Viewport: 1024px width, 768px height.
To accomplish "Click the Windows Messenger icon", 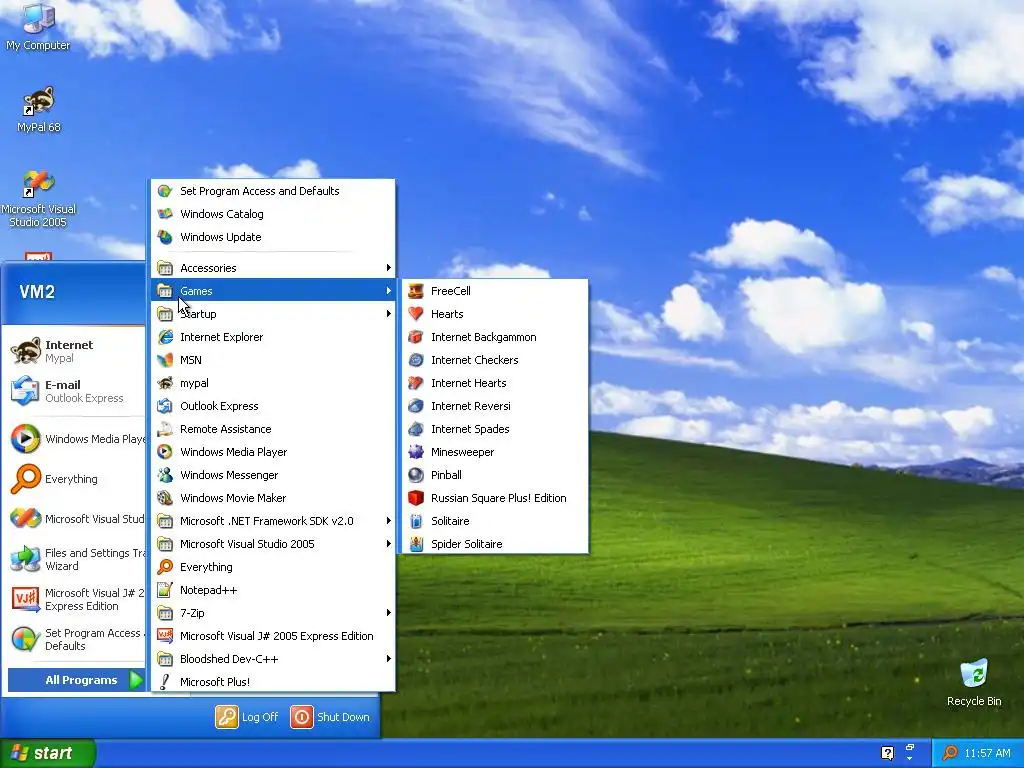I will point(165,475).
